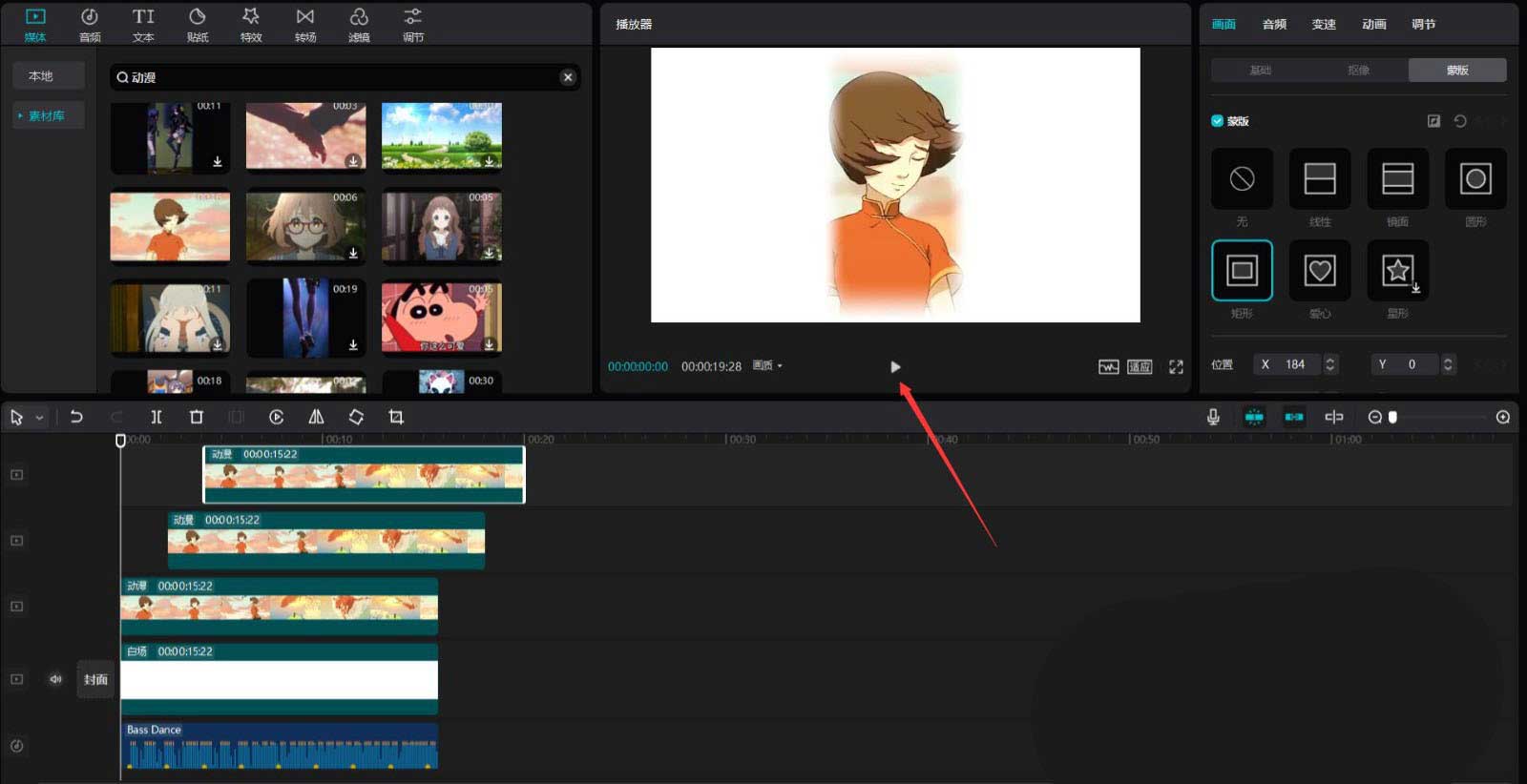
Task: Click the undo arrow in timeline toolbar
Action: (x=76, y=417)
